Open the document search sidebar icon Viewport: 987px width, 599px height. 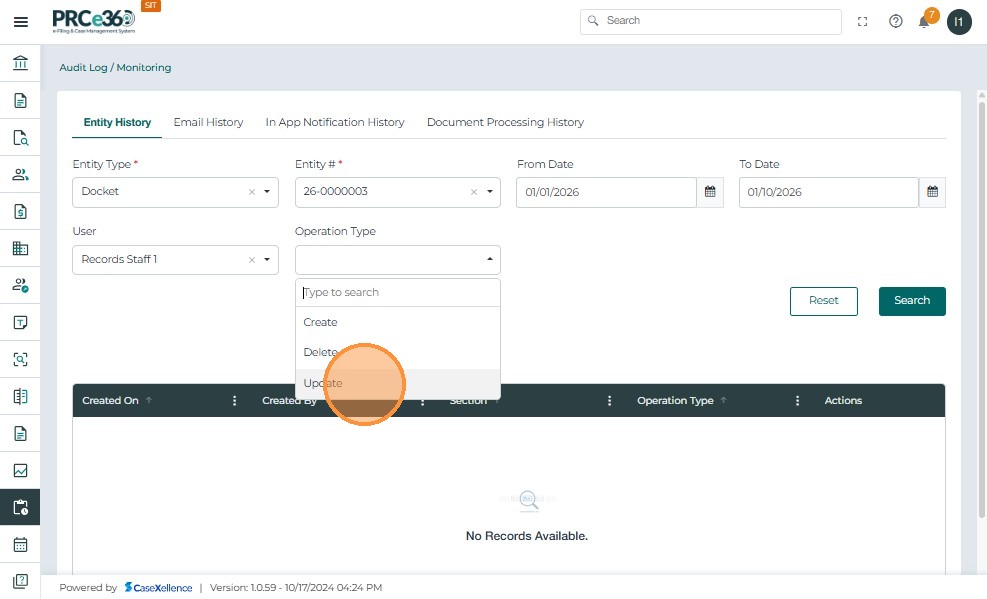(20, 138)
